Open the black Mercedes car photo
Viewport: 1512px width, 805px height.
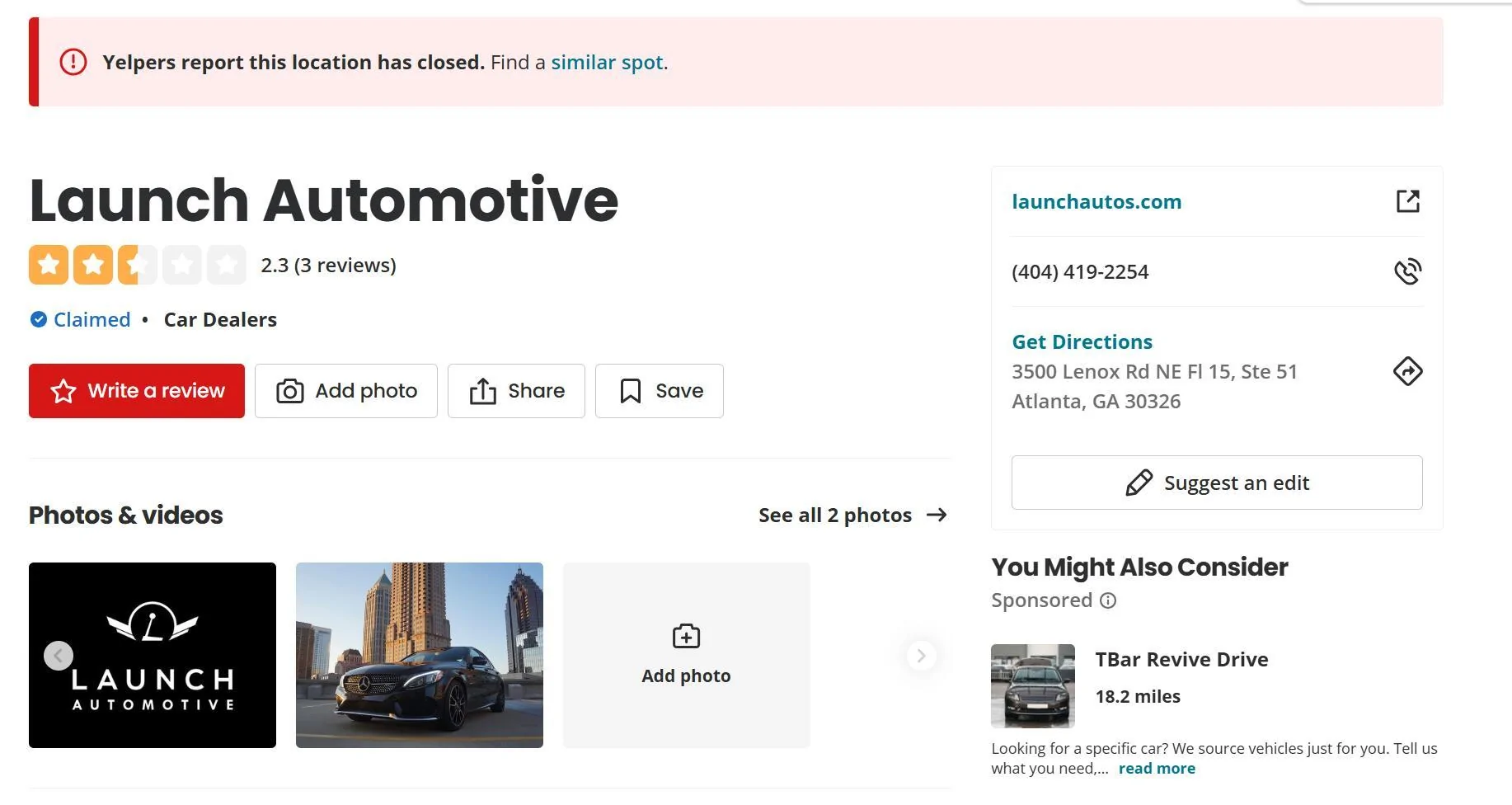(420, 655)
